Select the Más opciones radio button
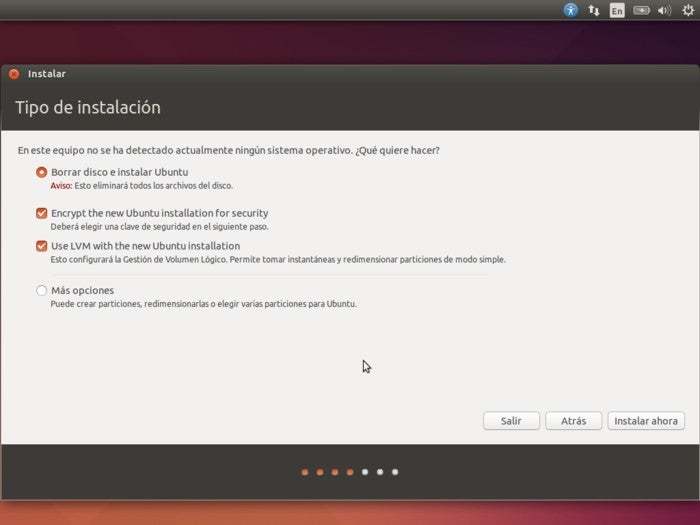The height and width of the screenshot is (525, 700). tap(42, 291)
